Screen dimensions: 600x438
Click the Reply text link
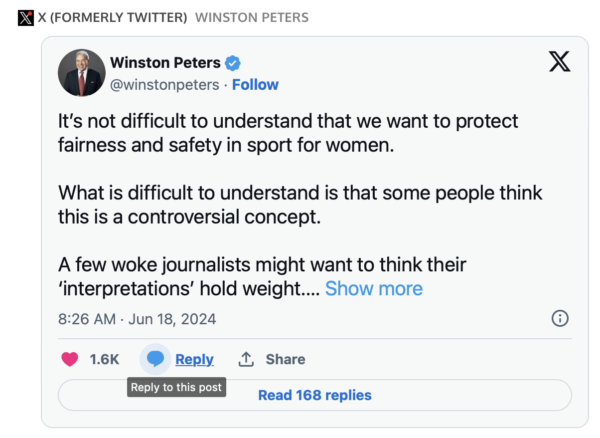click(x=194, y=359)
